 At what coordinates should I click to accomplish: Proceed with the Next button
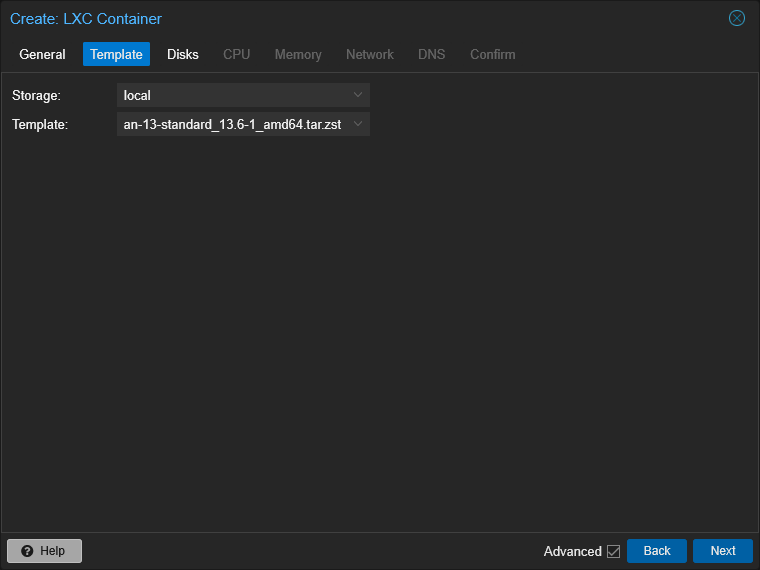click(723, 551)
